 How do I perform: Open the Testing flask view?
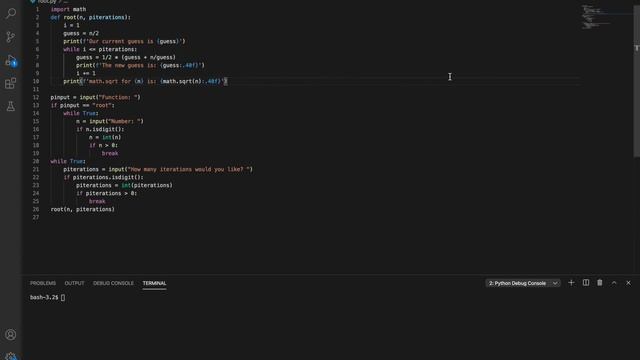(x=11, y=107)
